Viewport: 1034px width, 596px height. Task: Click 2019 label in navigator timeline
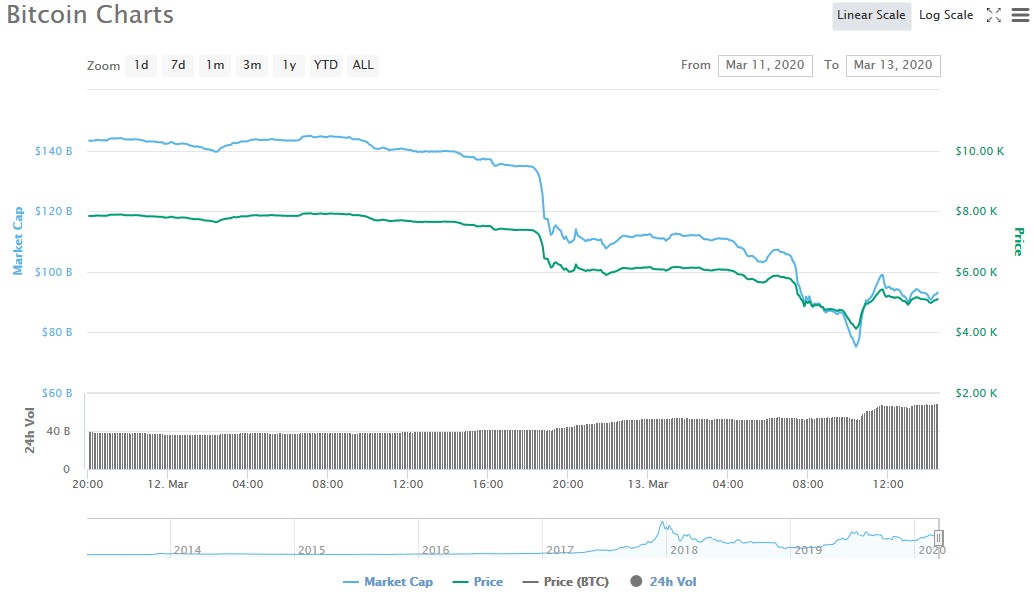808,550
